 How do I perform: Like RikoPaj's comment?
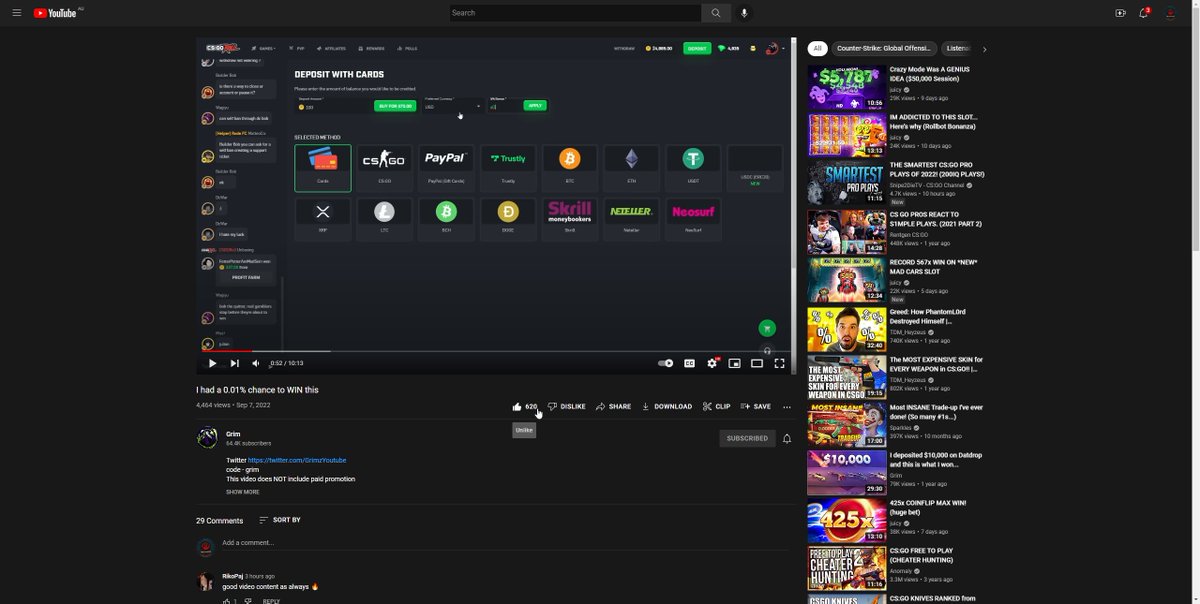pos(226,601)
